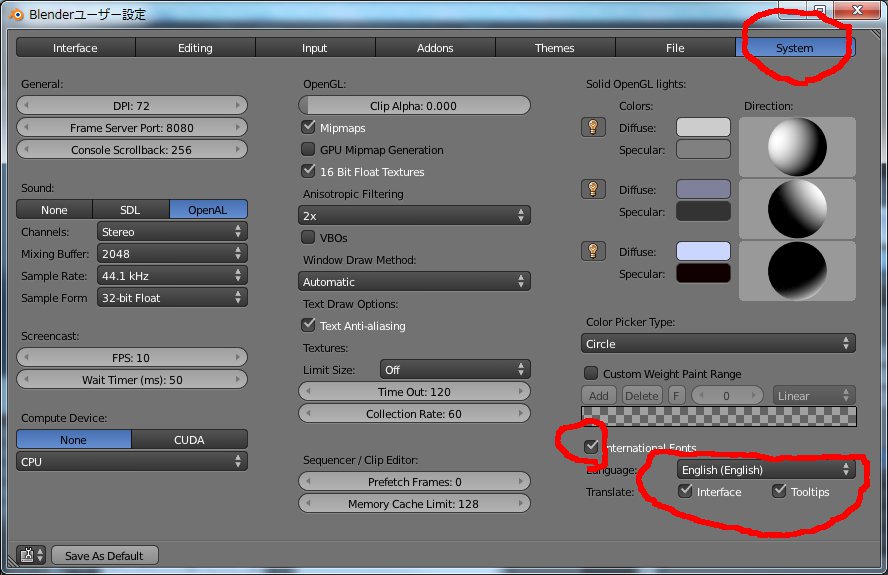
Task: Click third light Diffuse color swatch
Action: (703, 251)
